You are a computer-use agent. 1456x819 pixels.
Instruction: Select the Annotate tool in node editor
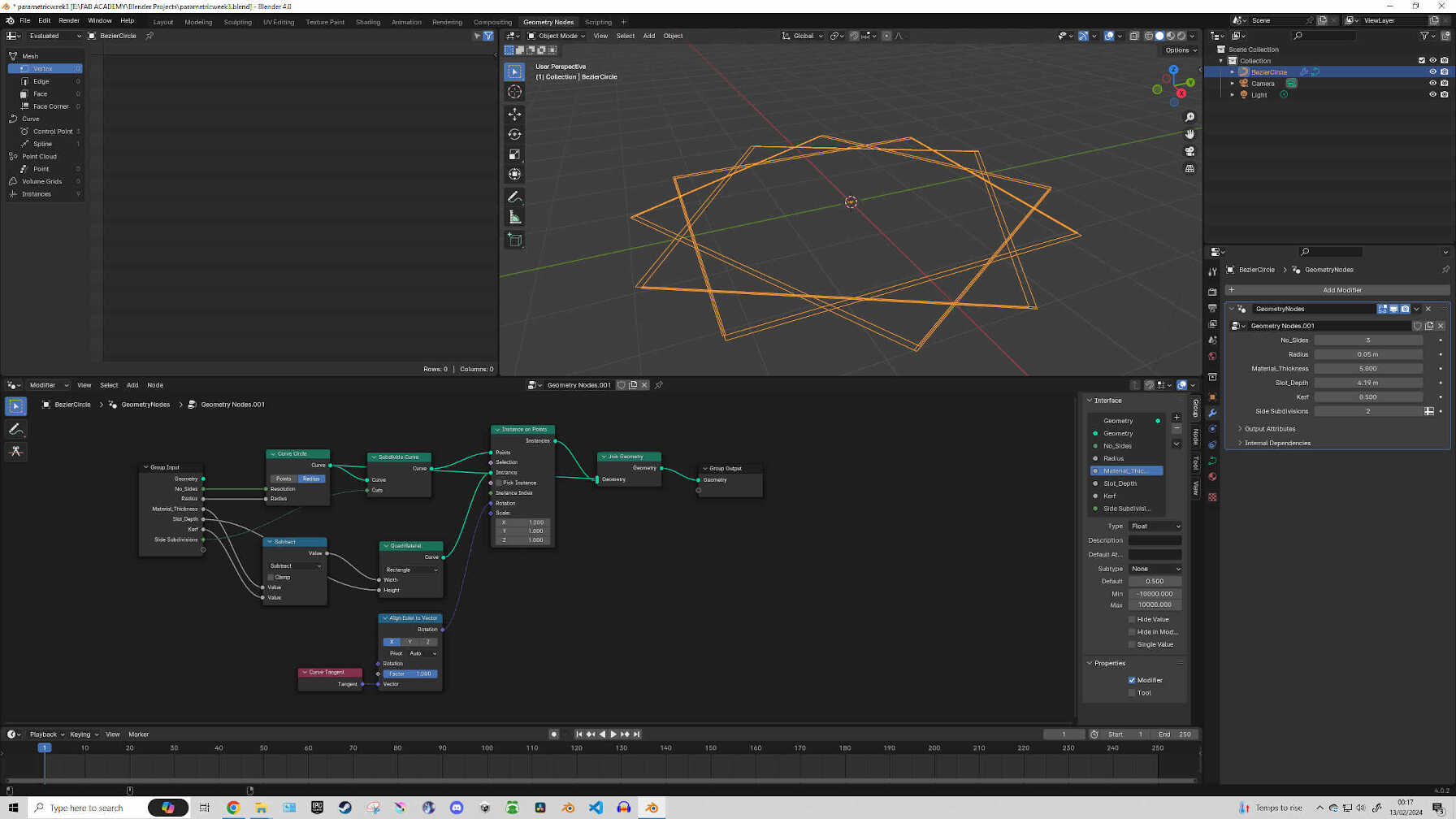coord(15,429)
